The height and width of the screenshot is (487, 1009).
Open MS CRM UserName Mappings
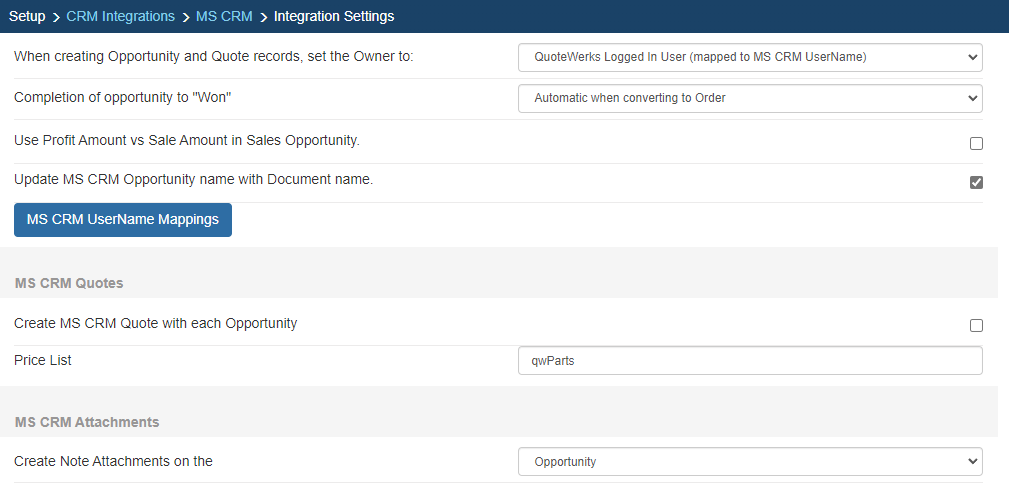click(x=123, y=220)
